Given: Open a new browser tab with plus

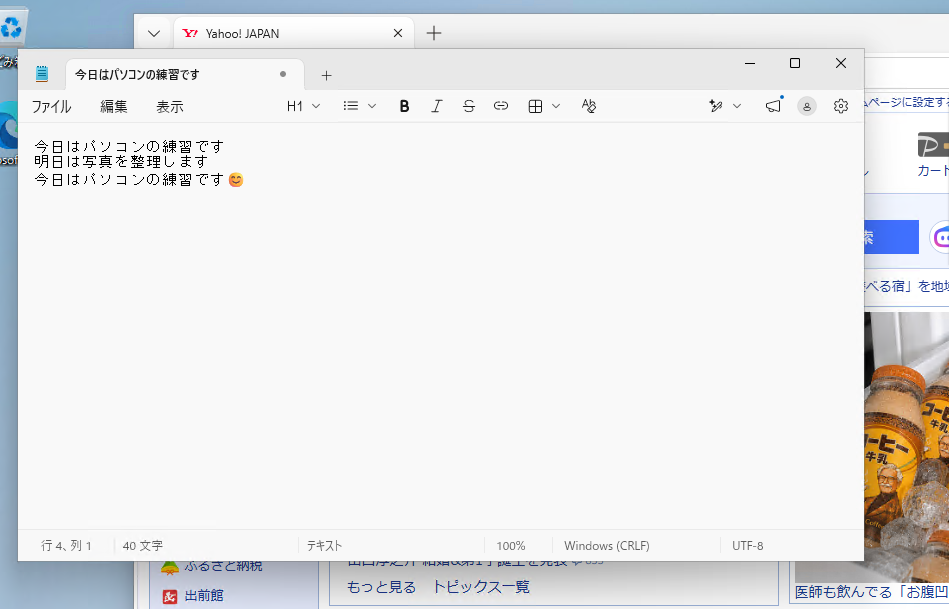Looking at the screenshot, I should click(x=434, y=33).
